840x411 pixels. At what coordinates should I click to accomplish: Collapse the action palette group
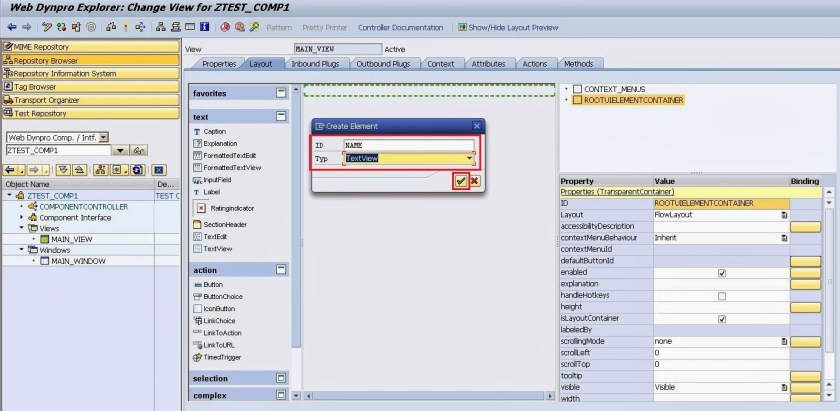coord(281,270)
